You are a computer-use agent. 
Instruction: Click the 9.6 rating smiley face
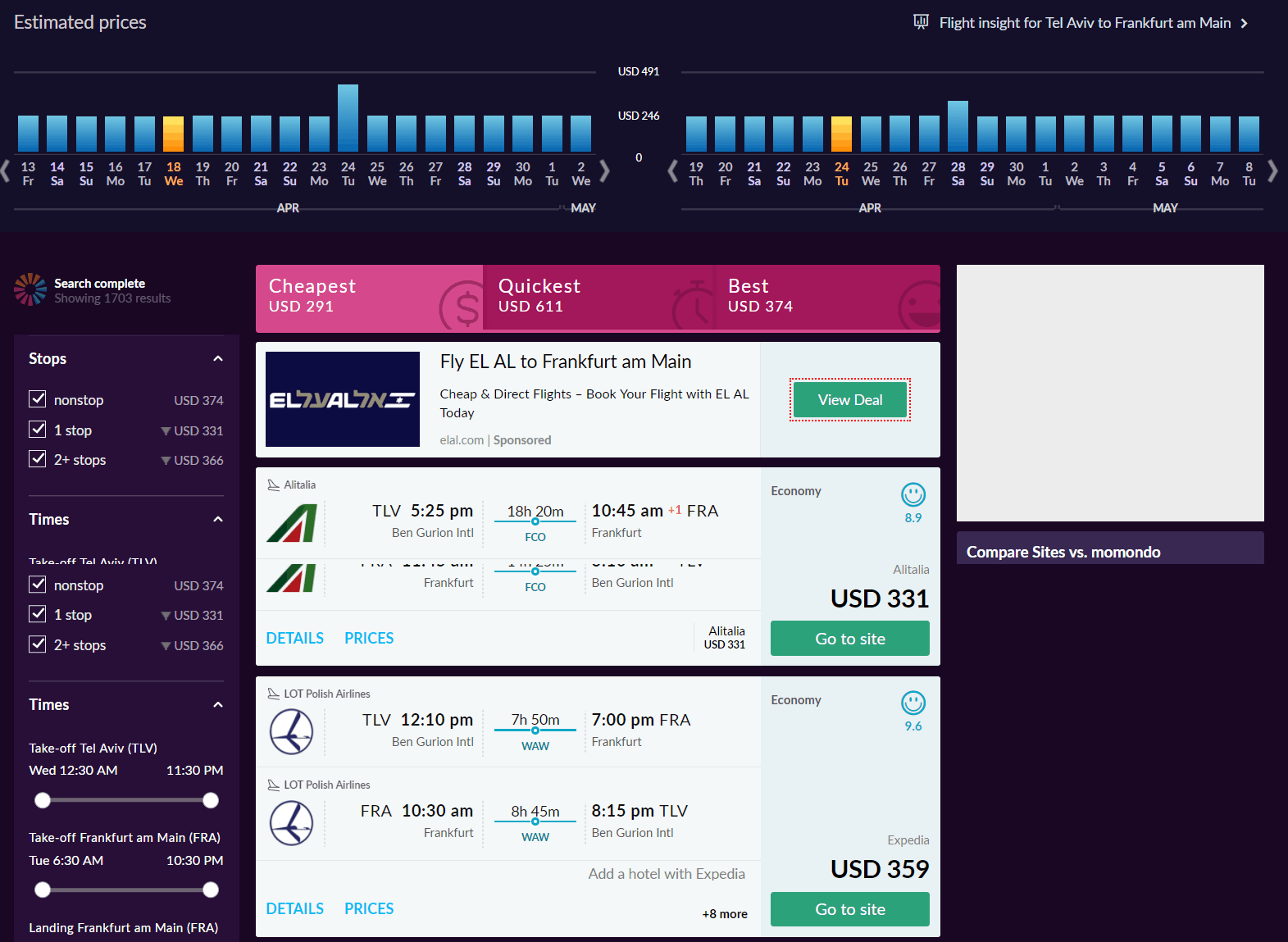(x=913, y=703)
